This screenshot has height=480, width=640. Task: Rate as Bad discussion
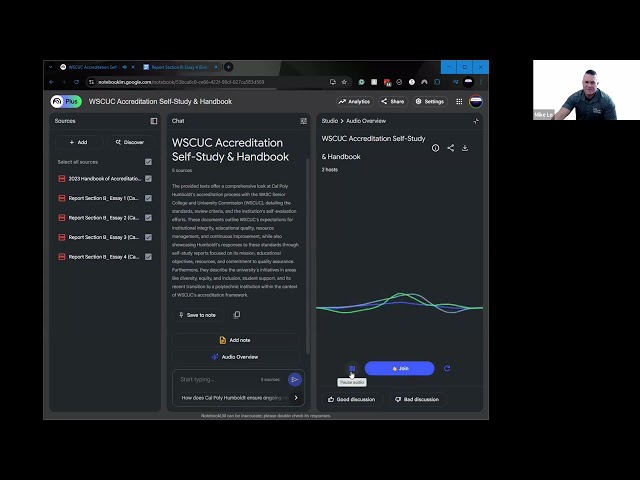(417, 400)
